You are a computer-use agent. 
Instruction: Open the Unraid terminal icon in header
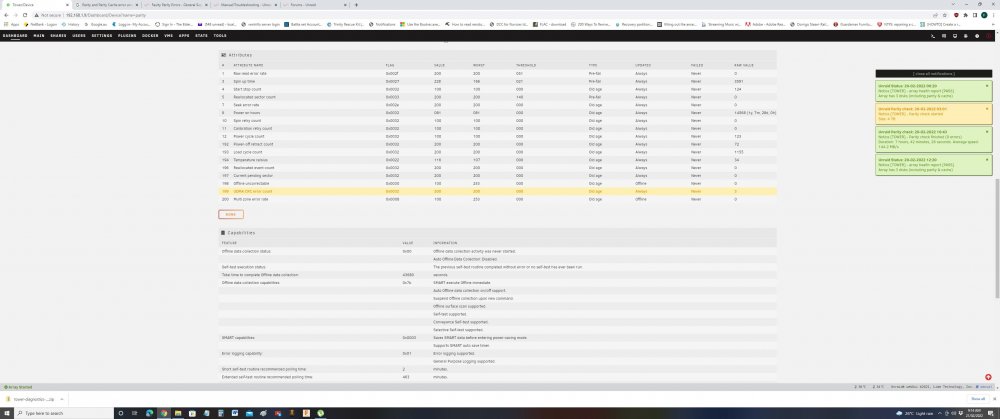point(933,36)
